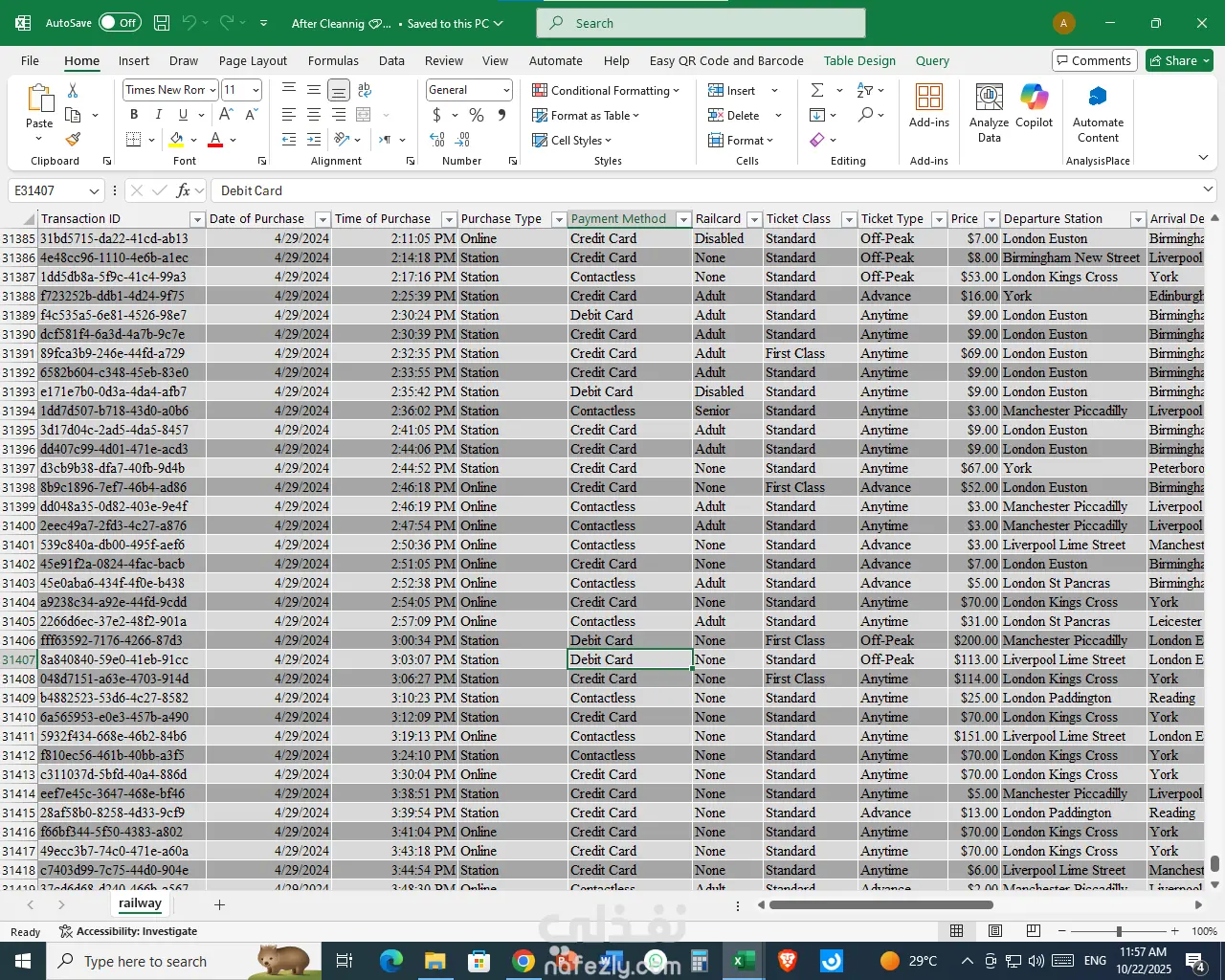Click the Italic formatting icon
The width and height of the screenshot is (1225, 980).
158,115
